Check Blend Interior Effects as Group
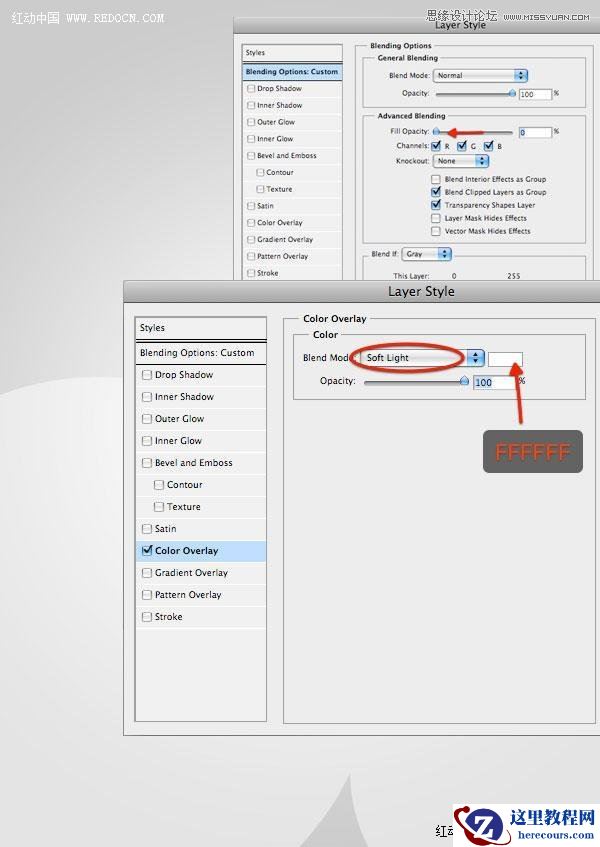 436,179
